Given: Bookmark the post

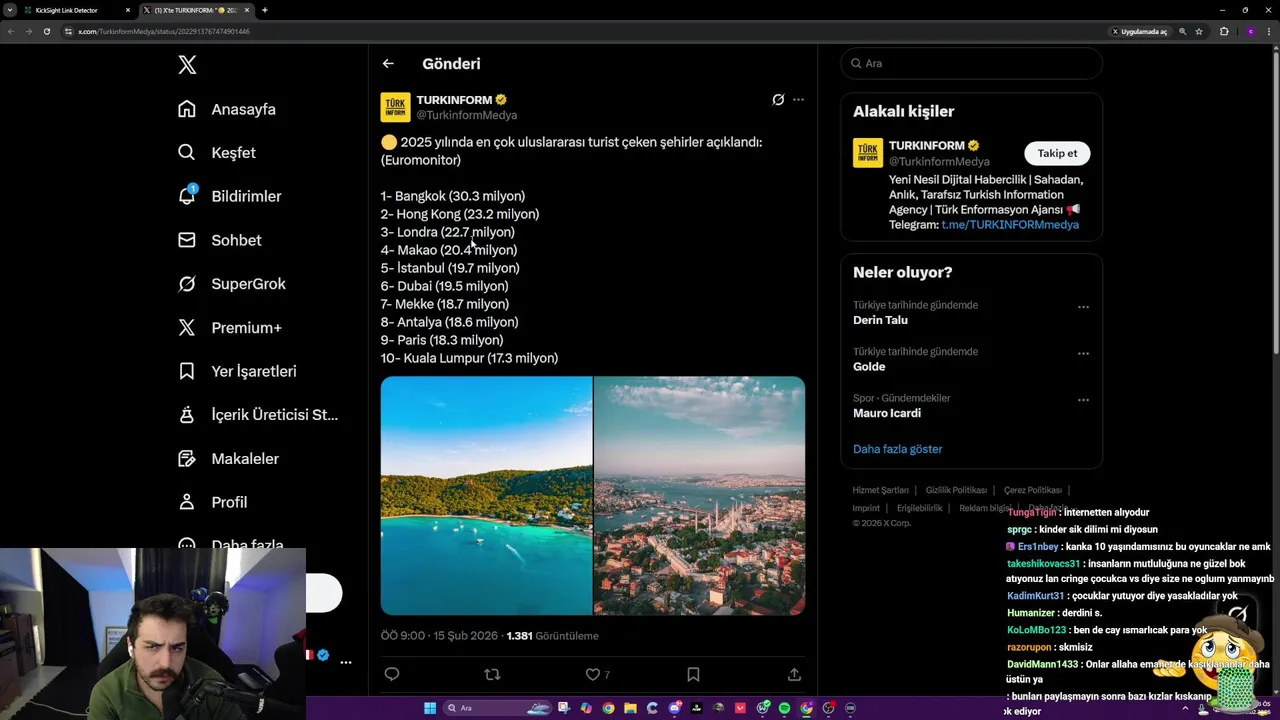Looking at the screenshot, I should (x=693, y=674).
